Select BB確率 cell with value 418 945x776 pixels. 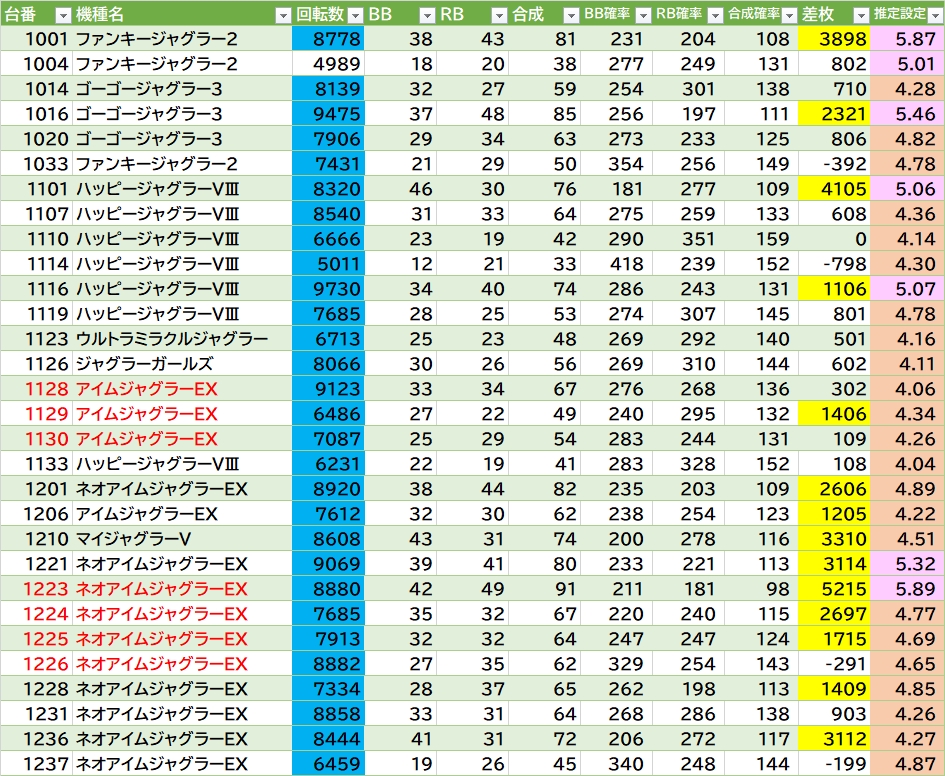click(617, 264)
